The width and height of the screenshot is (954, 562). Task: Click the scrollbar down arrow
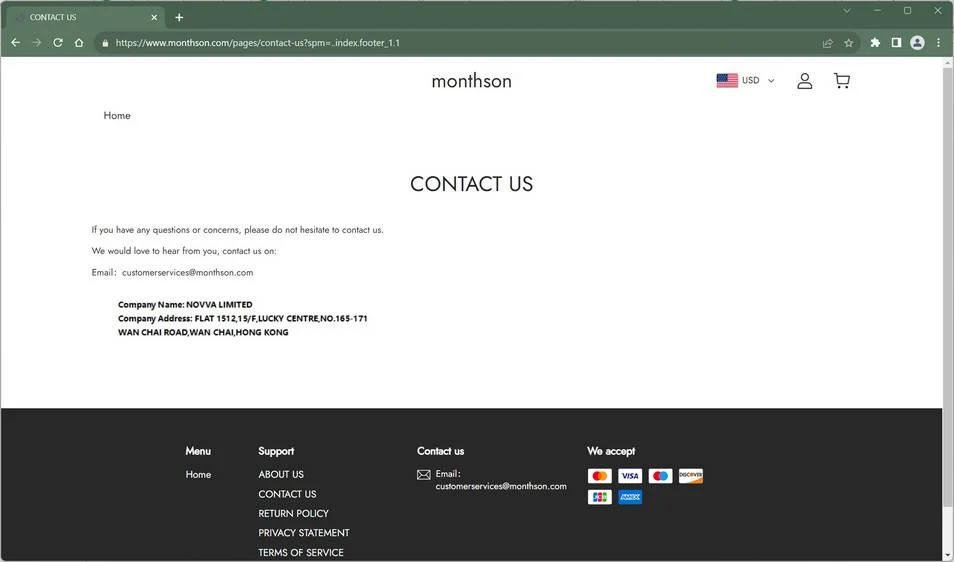click(948, 556)
